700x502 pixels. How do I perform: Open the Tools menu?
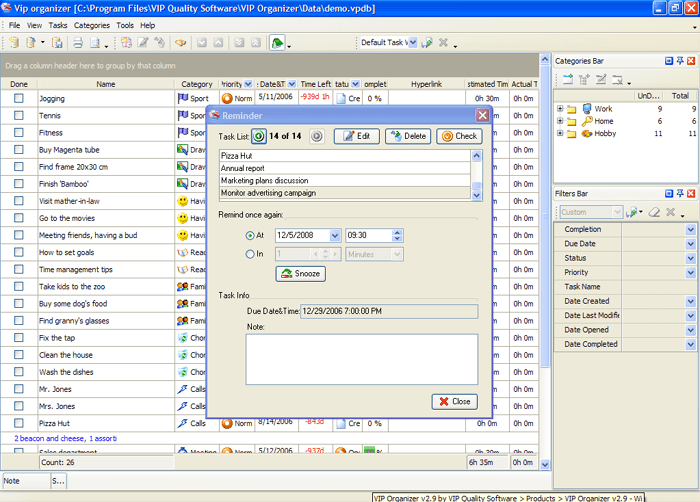tap(125, 25)
